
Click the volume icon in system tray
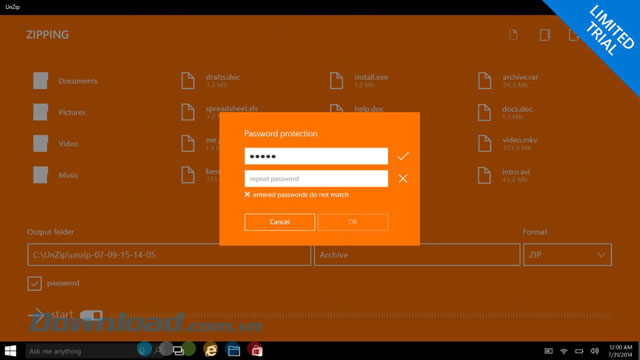click(595, 351)
